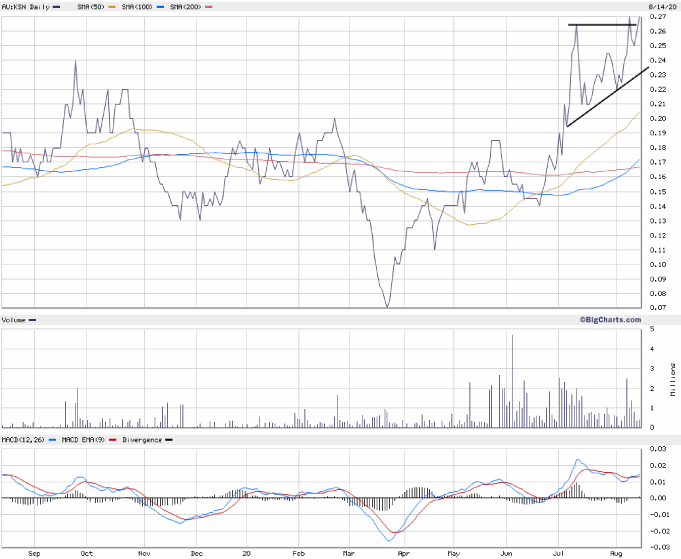Select the MACD EMA(9) legend entry
Image resolution: width=681 pixels, height=559 pixels.
(82, 440)
